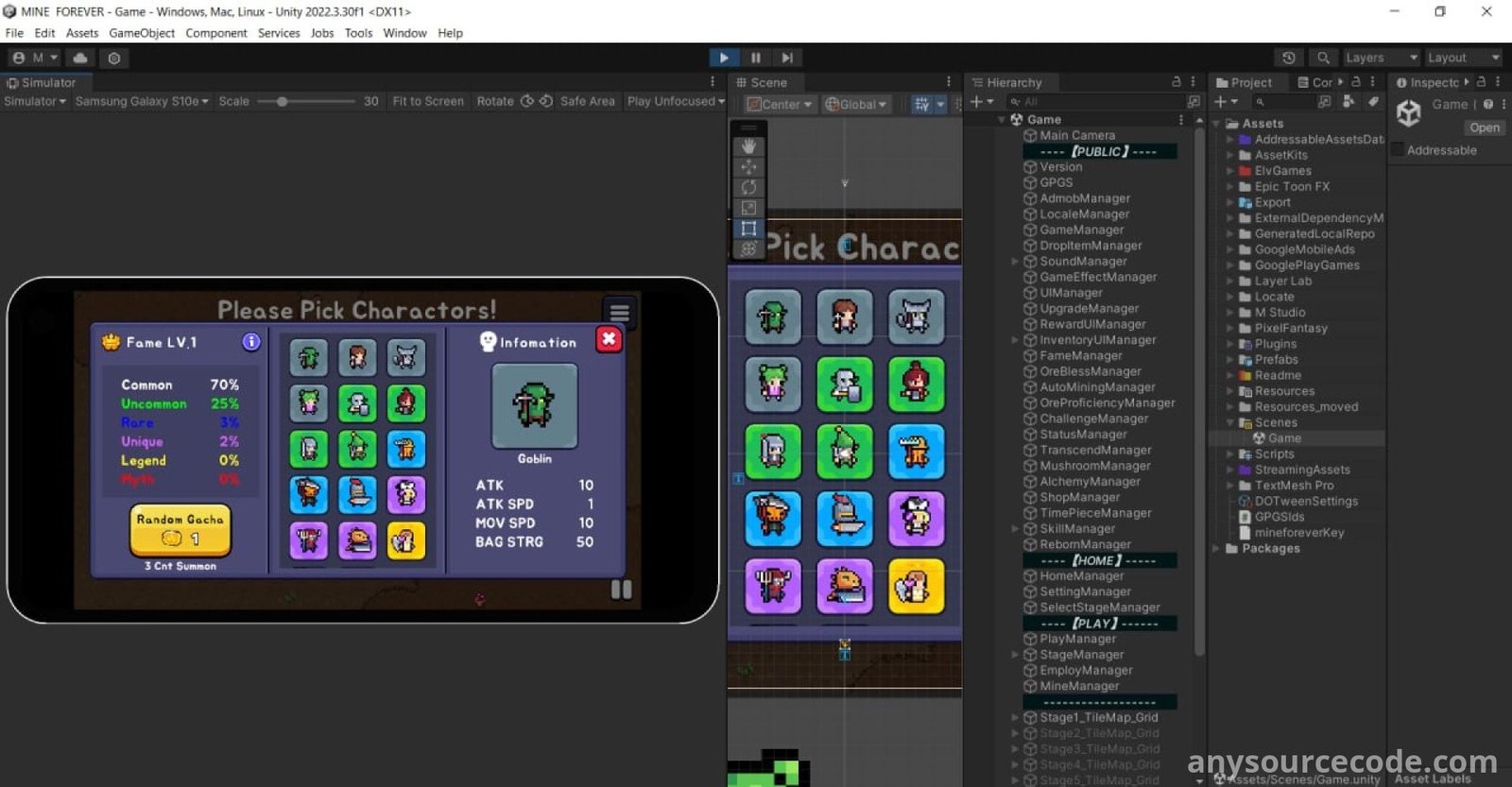Viewport: 1512px width, 787px height.
Task: Select the Rect tool in Scene toolbar
Action: pyautogui.click(x=748, y=229)
